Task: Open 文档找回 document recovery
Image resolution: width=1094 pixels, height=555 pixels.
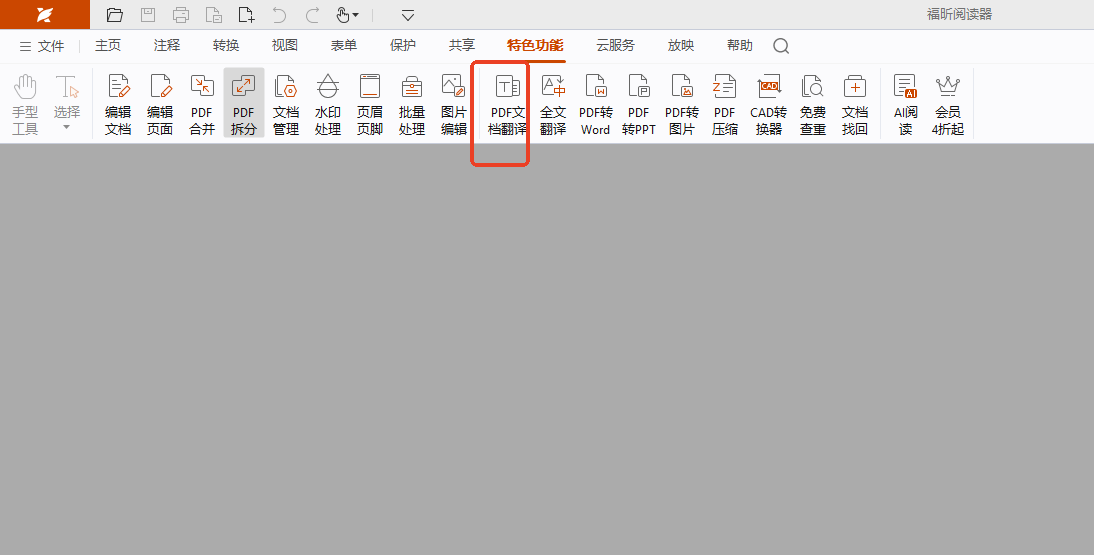Action: pos(855,104)
